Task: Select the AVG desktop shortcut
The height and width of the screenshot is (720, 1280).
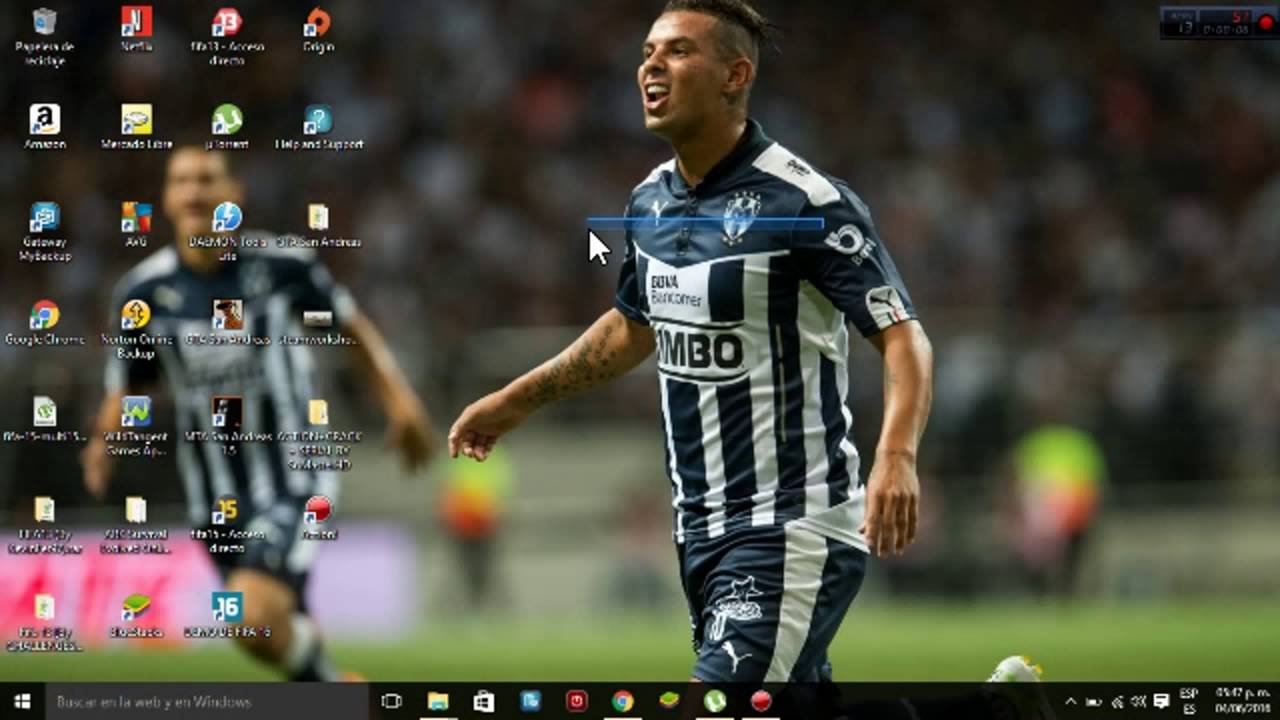Action: tap(136, 225)
